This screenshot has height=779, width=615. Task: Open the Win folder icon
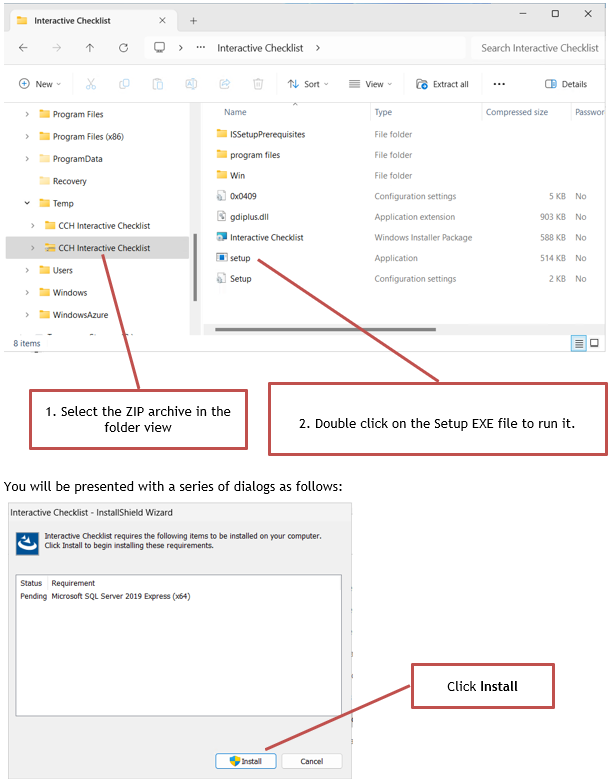222,175
